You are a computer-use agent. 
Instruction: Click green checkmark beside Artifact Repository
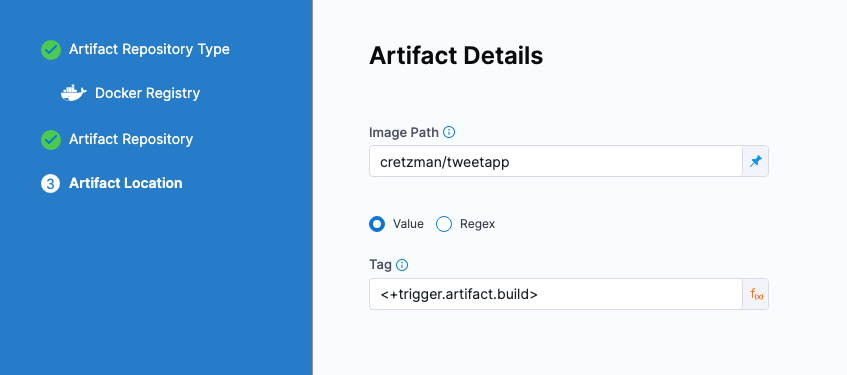point(51,139)
